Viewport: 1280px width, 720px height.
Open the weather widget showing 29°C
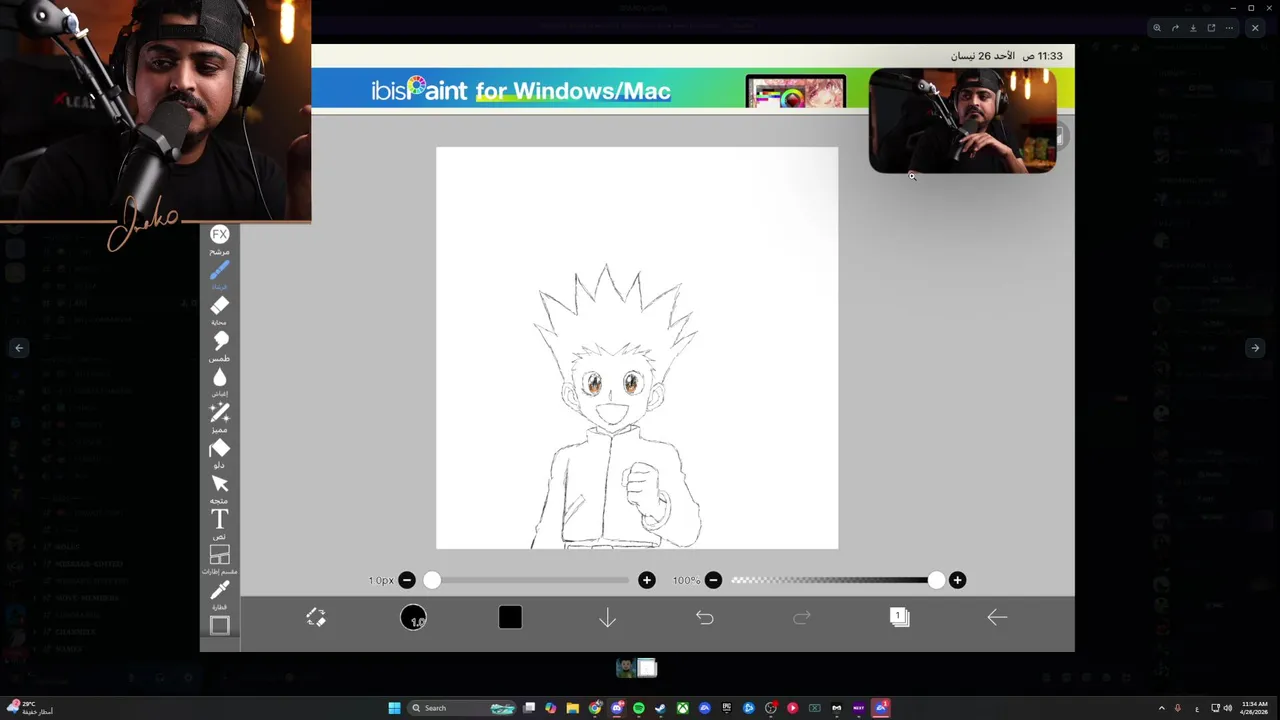pyautogui.click(x=30, y=708)
